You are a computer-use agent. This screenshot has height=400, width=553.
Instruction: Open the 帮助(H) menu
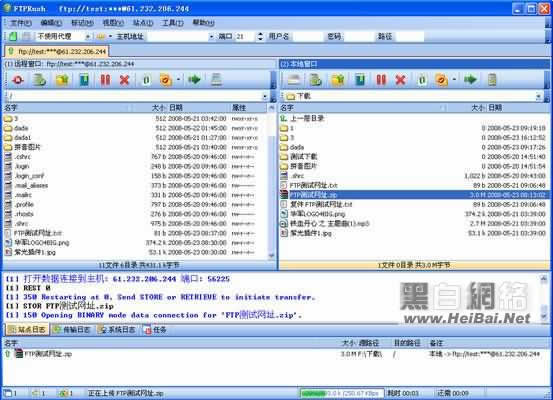pos(203,23)
